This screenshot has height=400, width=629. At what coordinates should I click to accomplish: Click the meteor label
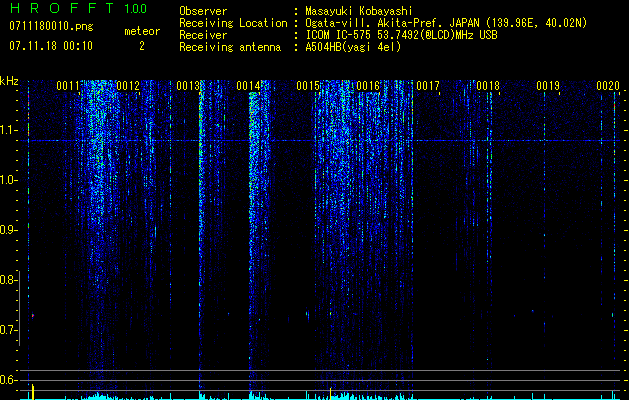(142, 31)
